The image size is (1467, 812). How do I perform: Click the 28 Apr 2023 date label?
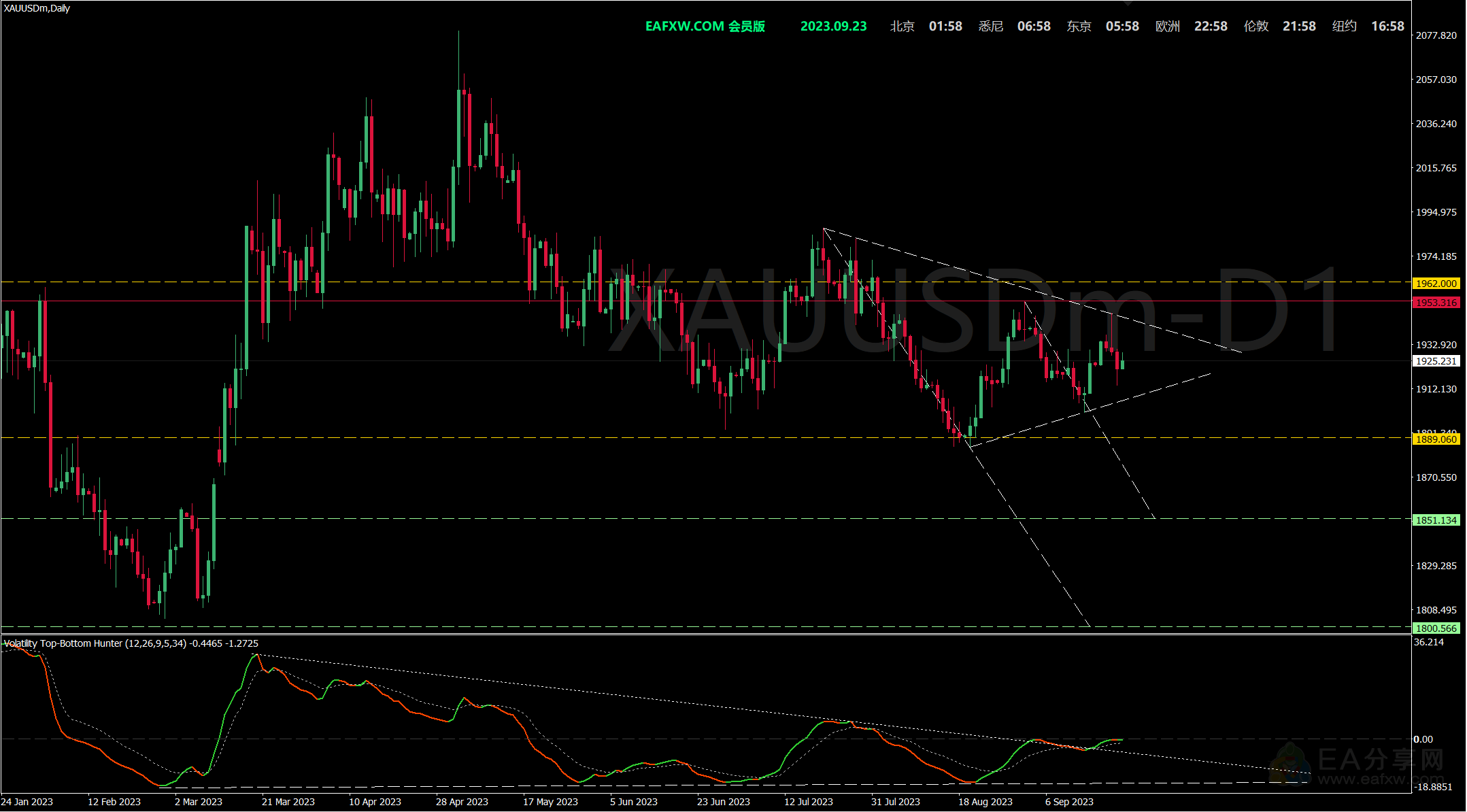[462, 802]
